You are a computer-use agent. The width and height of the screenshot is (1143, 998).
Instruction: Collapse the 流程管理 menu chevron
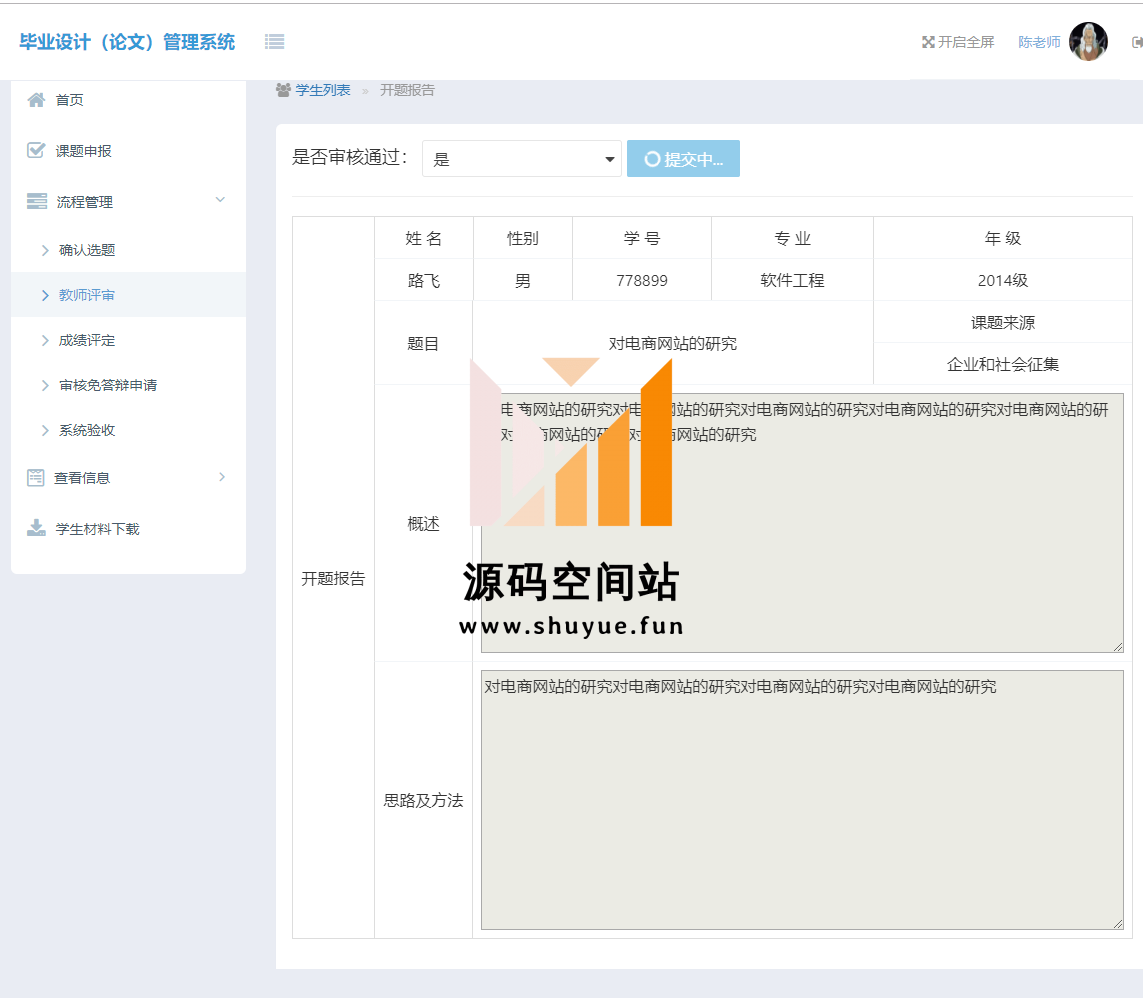coord(221,201)
